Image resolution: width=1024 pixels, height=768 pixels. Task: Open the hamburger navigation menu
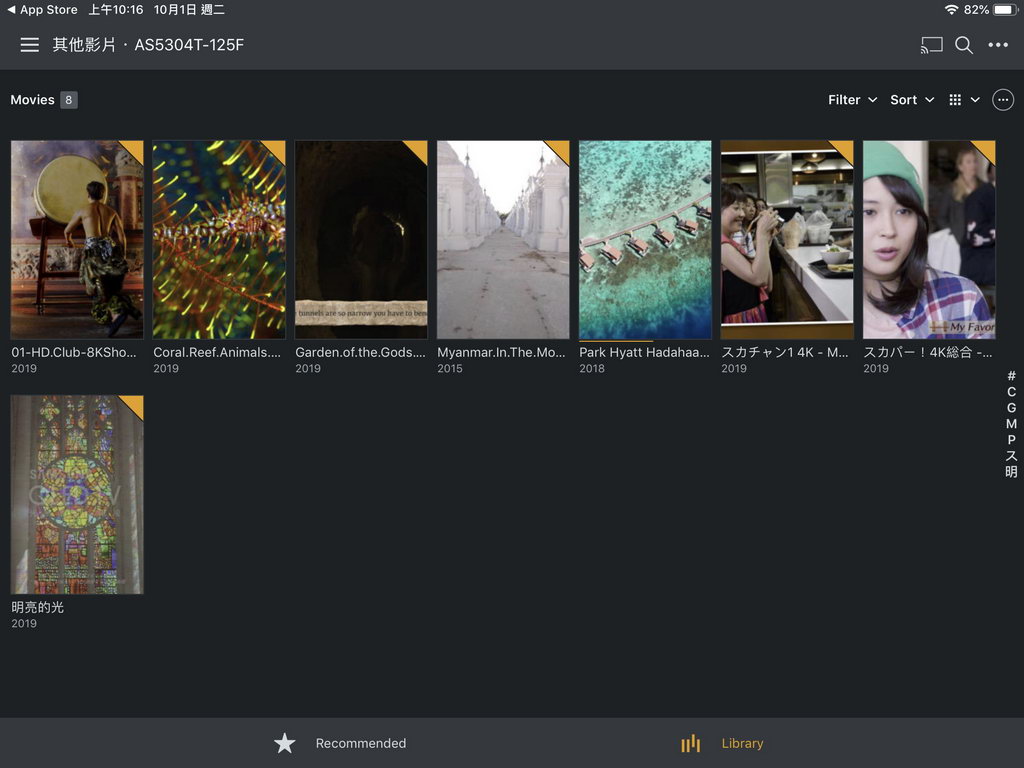coord(29,44)
